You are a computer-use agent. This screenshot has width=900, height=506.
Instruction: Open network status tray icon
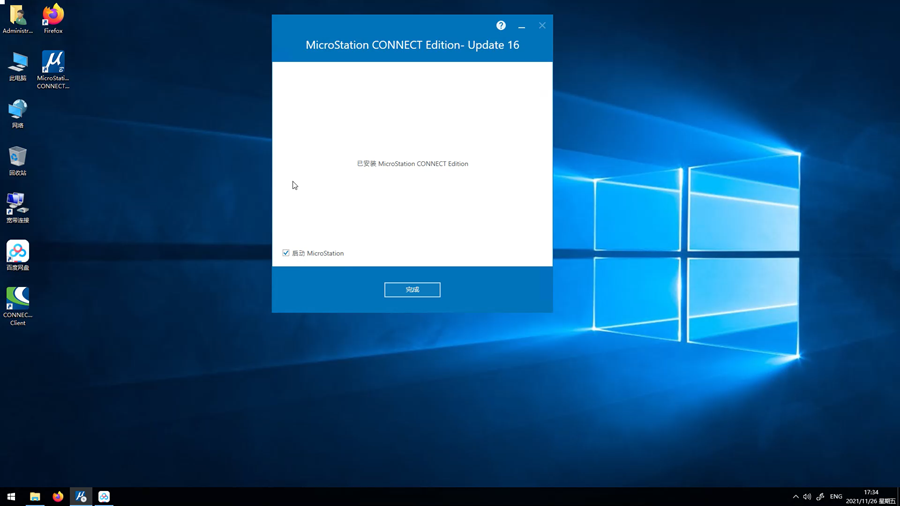[x=820, y=497]
